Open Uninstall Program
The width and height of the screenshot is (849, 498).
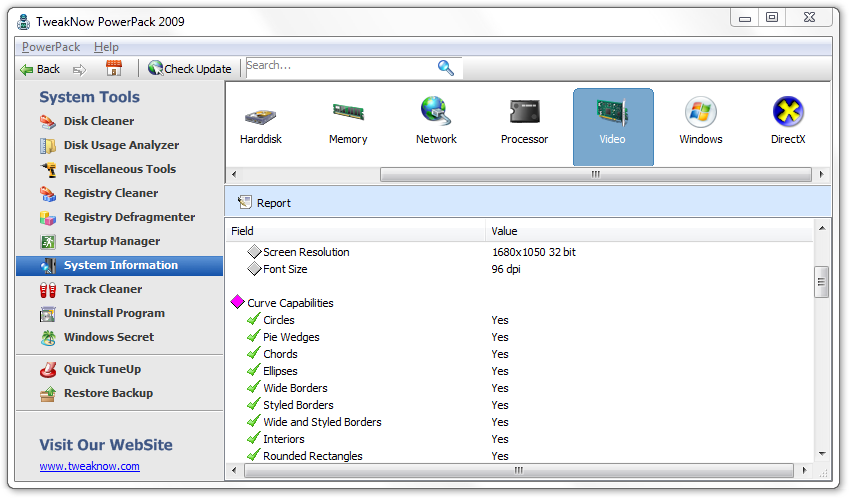114,313
